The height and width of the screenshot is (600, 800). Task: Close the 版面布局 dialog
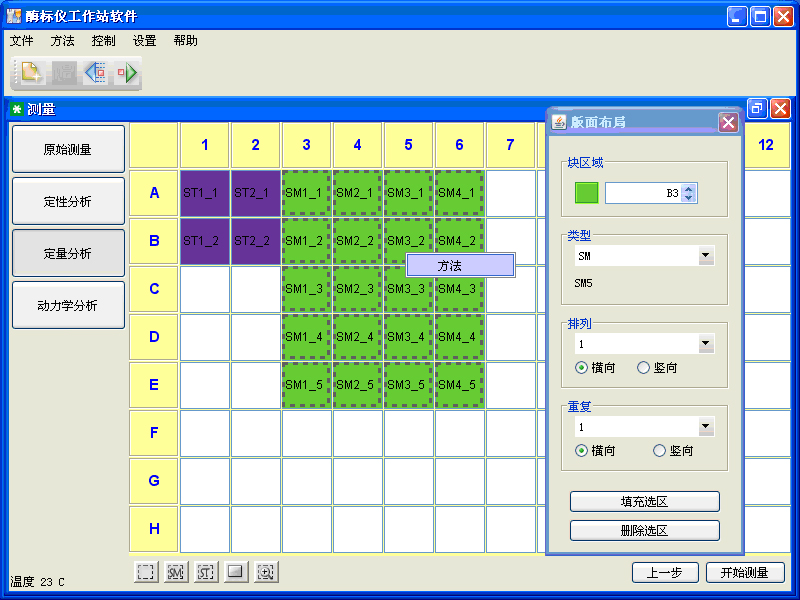click(x=728, y=122)
